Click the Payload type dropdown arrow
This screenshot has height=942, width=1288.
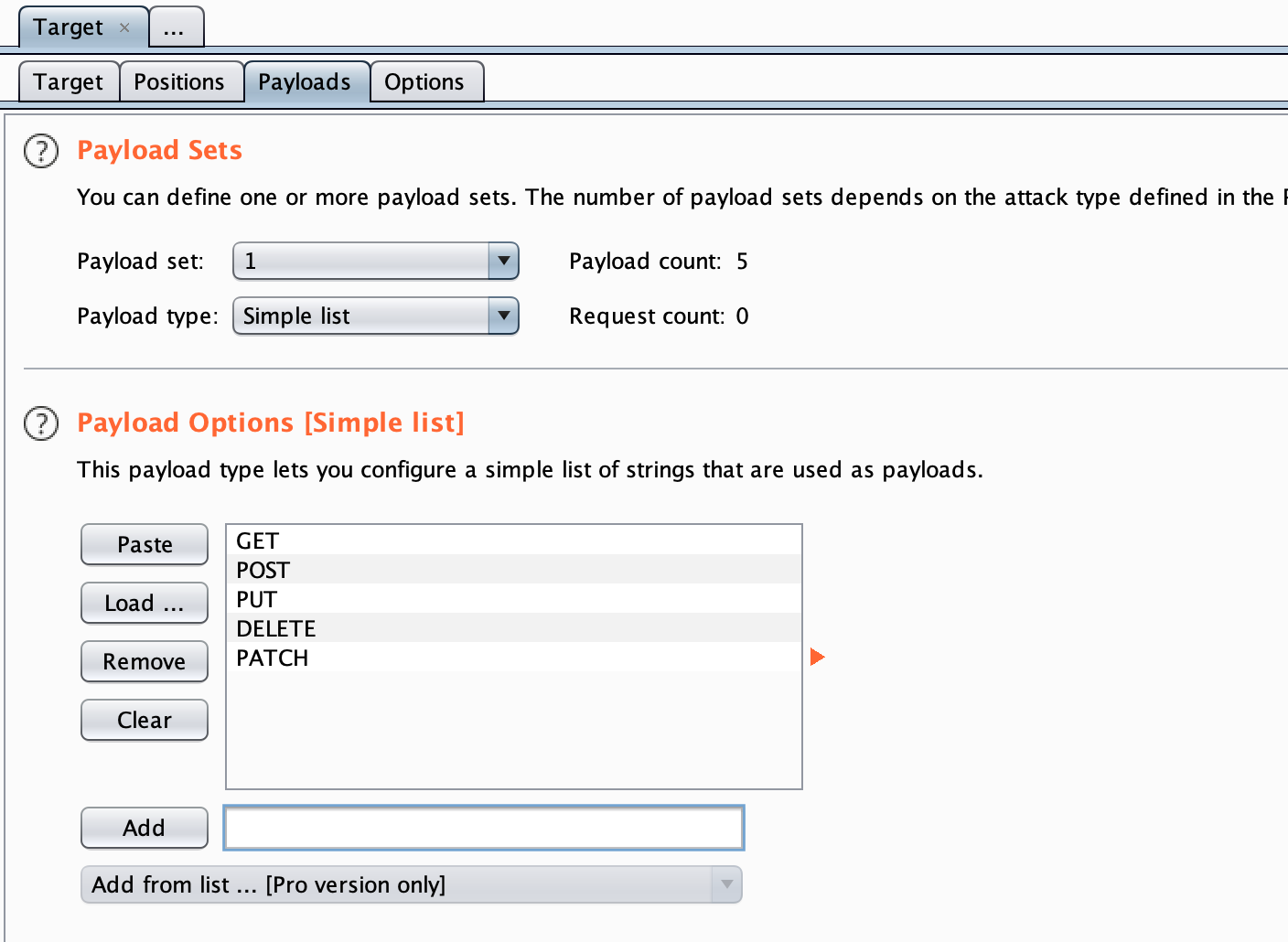click(502, 316)
